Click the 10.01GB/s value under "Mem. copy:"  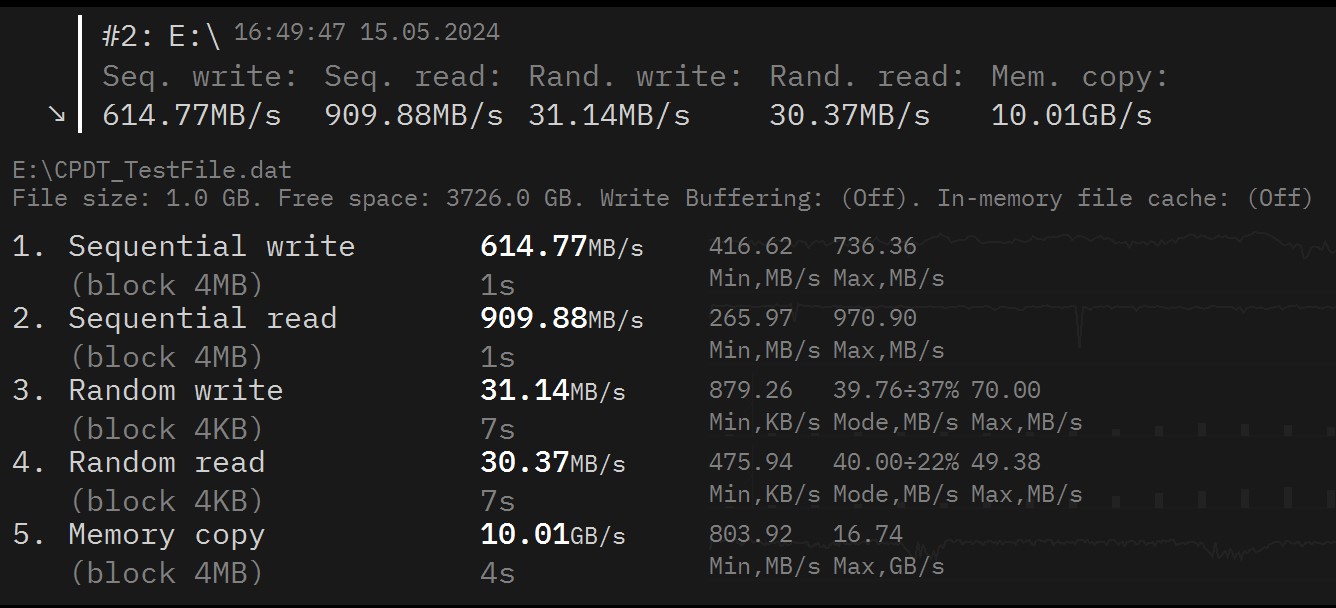click(1071, 115)
